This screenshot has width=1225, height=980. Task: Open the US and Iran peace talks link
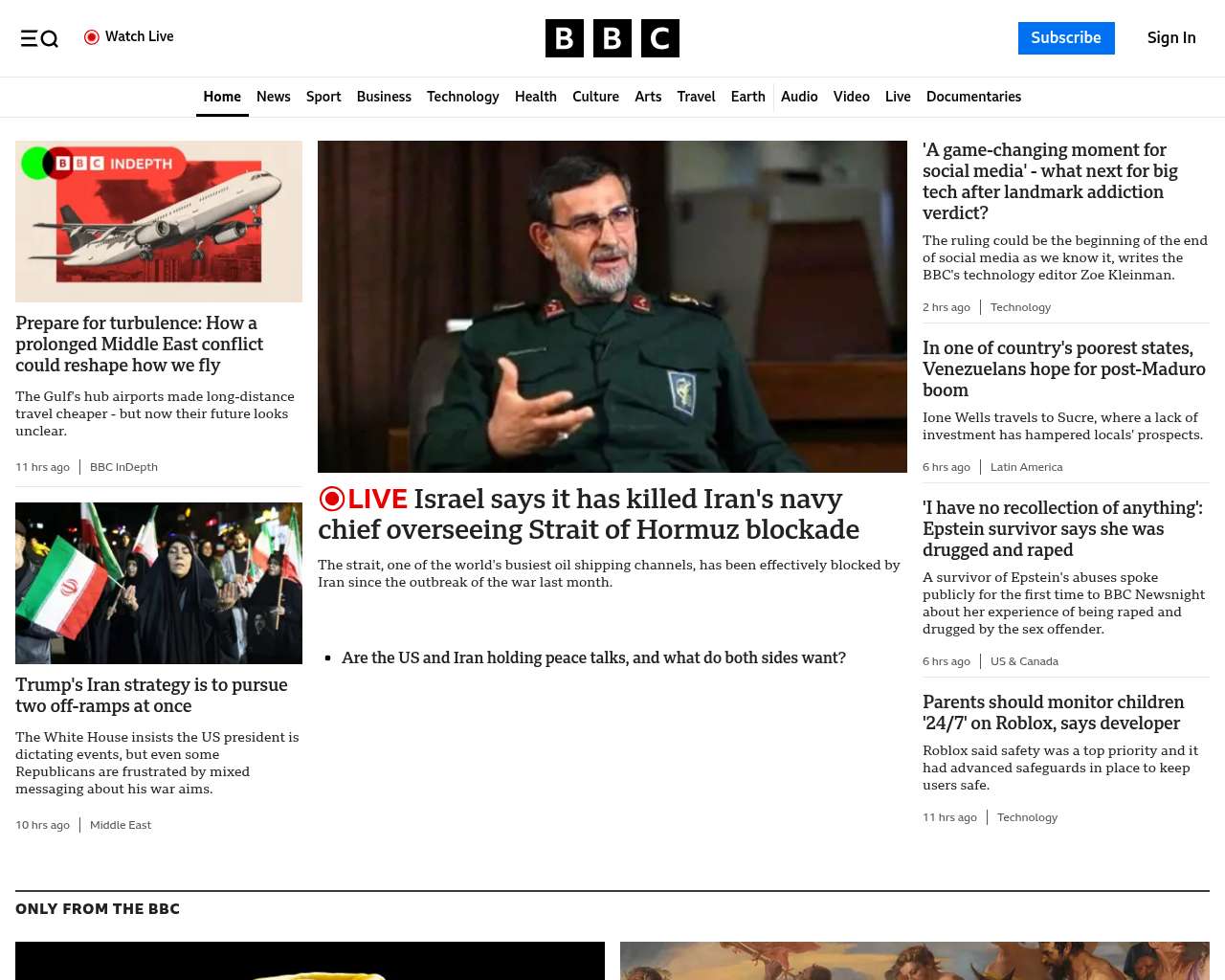pos(593,657)
